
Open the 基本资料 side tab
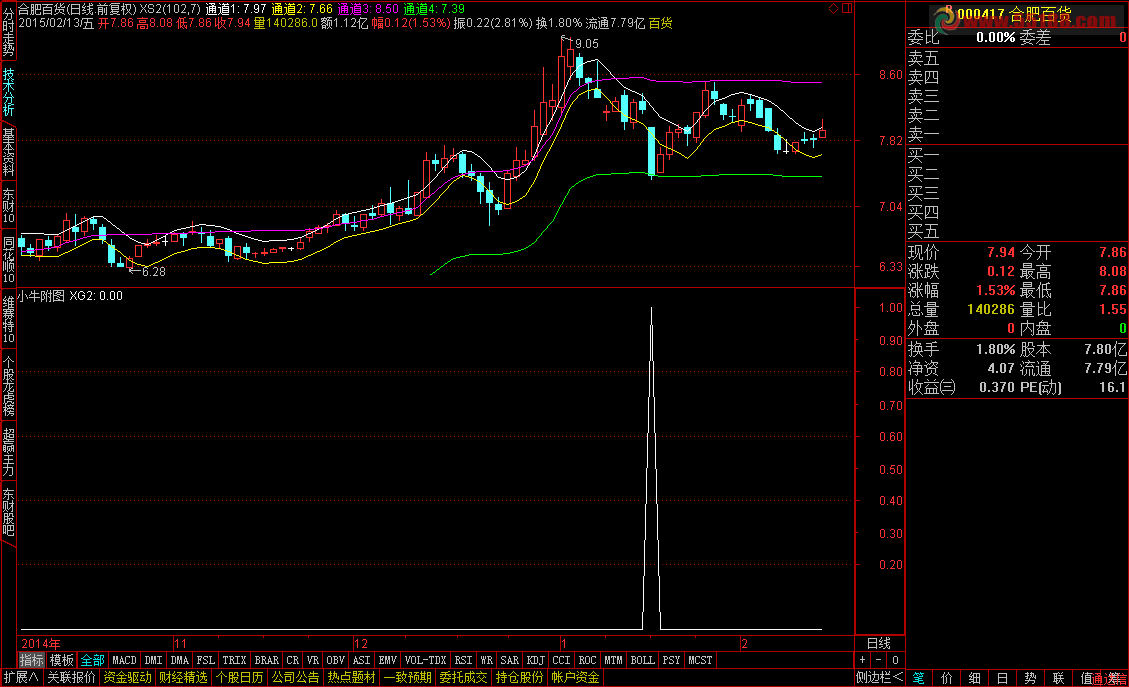tap(8, 153)
